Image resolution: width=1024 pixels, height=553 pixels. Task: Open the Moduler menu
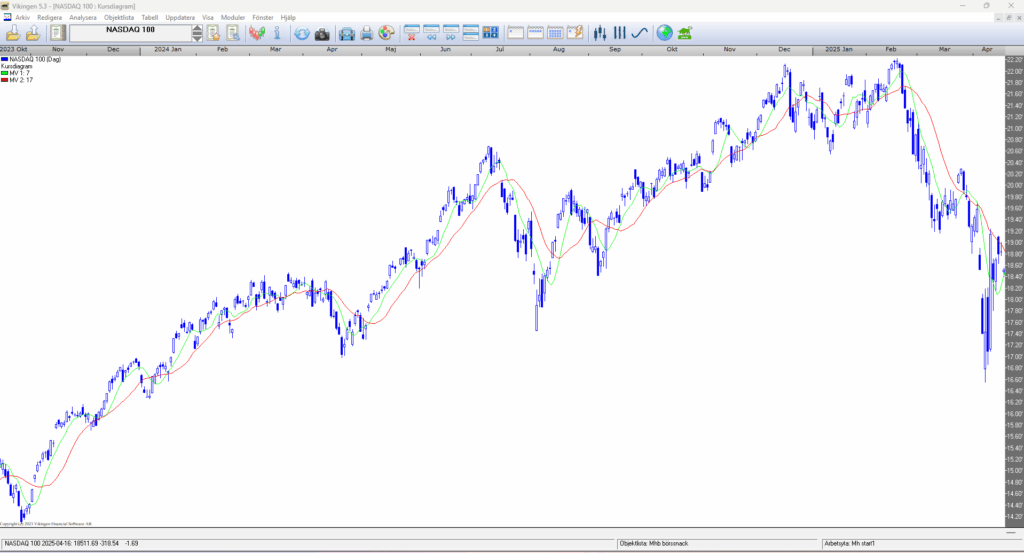[232, 17]
